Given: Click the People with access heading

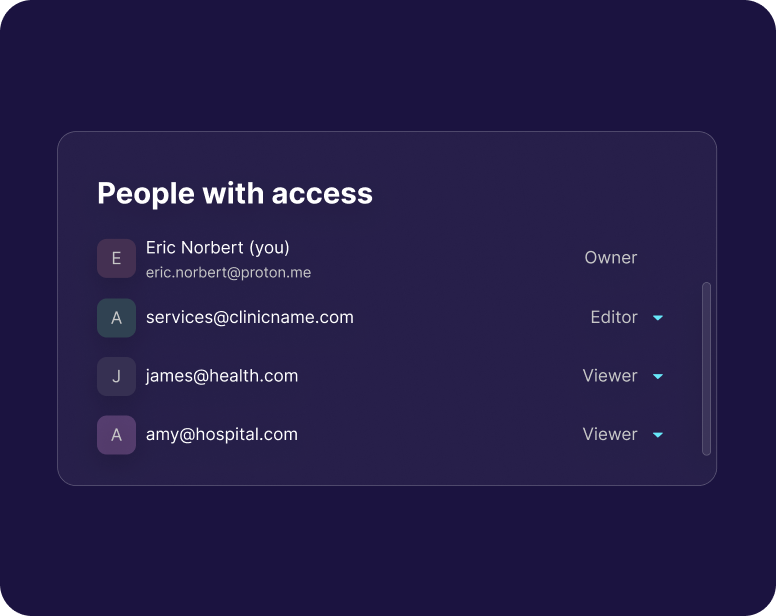Looking at the screenshot, I should click(x=235, y=193).
